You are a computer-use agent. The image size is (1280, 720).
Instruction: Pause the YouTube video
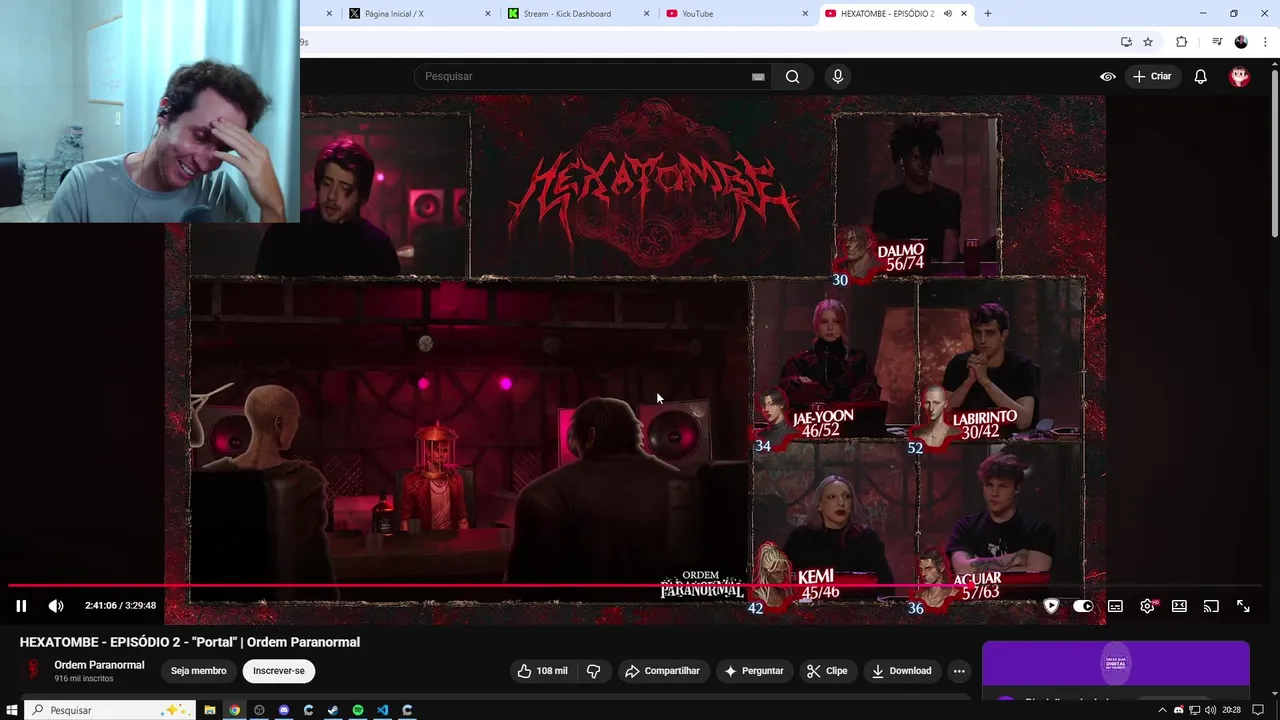(21, 606)
